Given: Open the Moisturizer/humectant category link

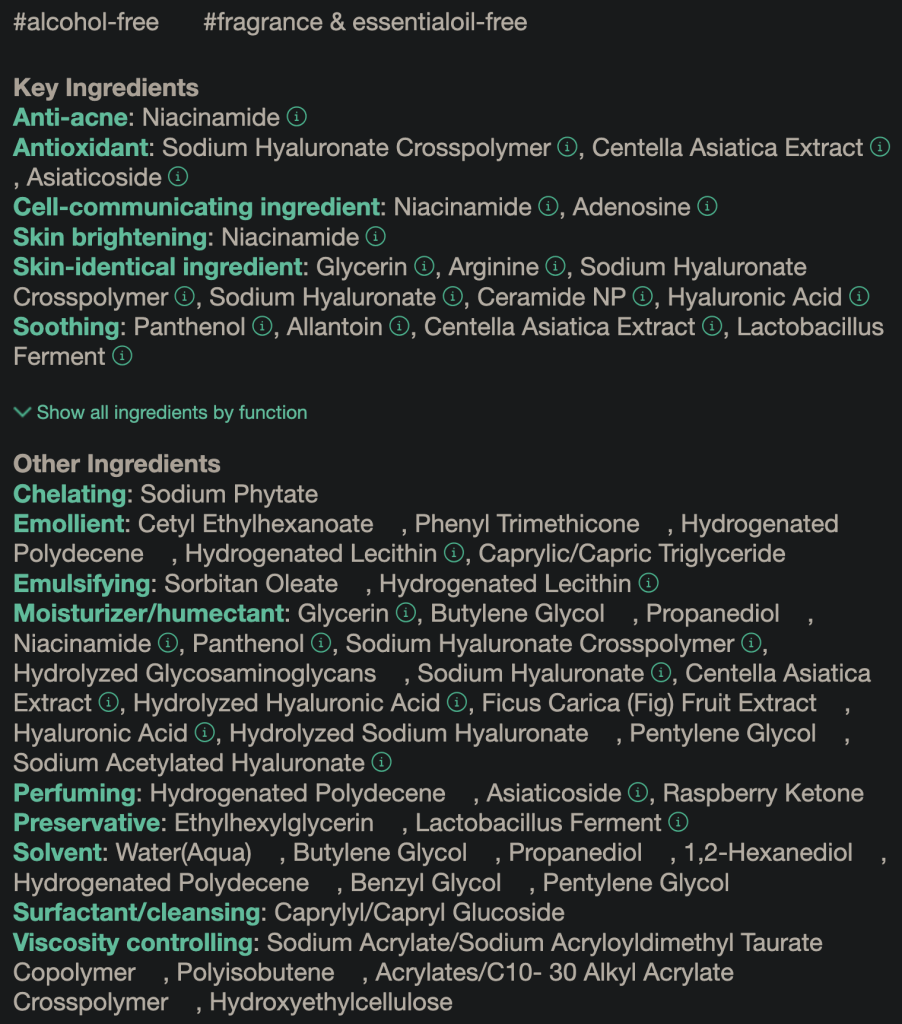Looking at the screenshot, I should (x=148, y=613).
